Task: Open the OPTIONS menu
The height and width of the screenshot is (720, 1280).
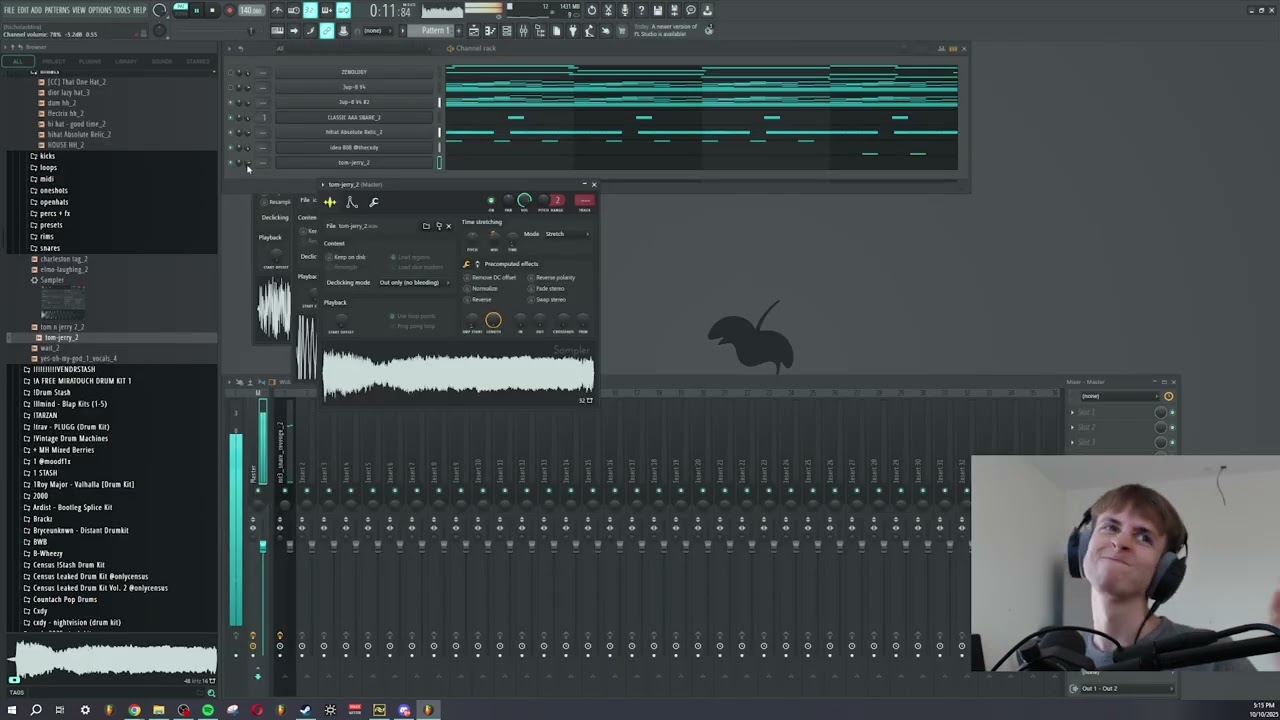Action: (x=100, y=10)
